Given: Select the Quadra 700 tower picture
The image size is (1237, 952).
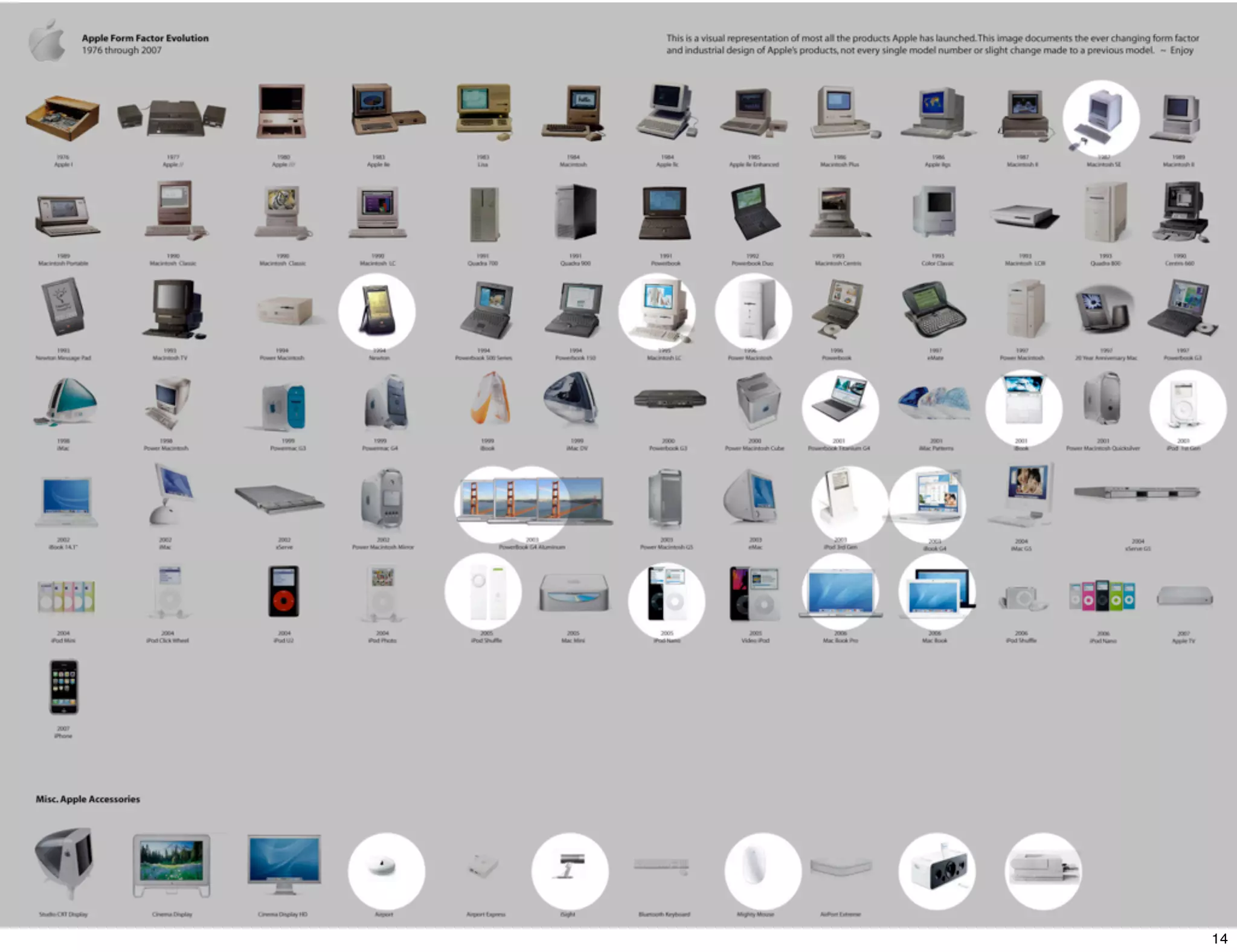Looking at the screenshot, I should [x=484, y=214].
